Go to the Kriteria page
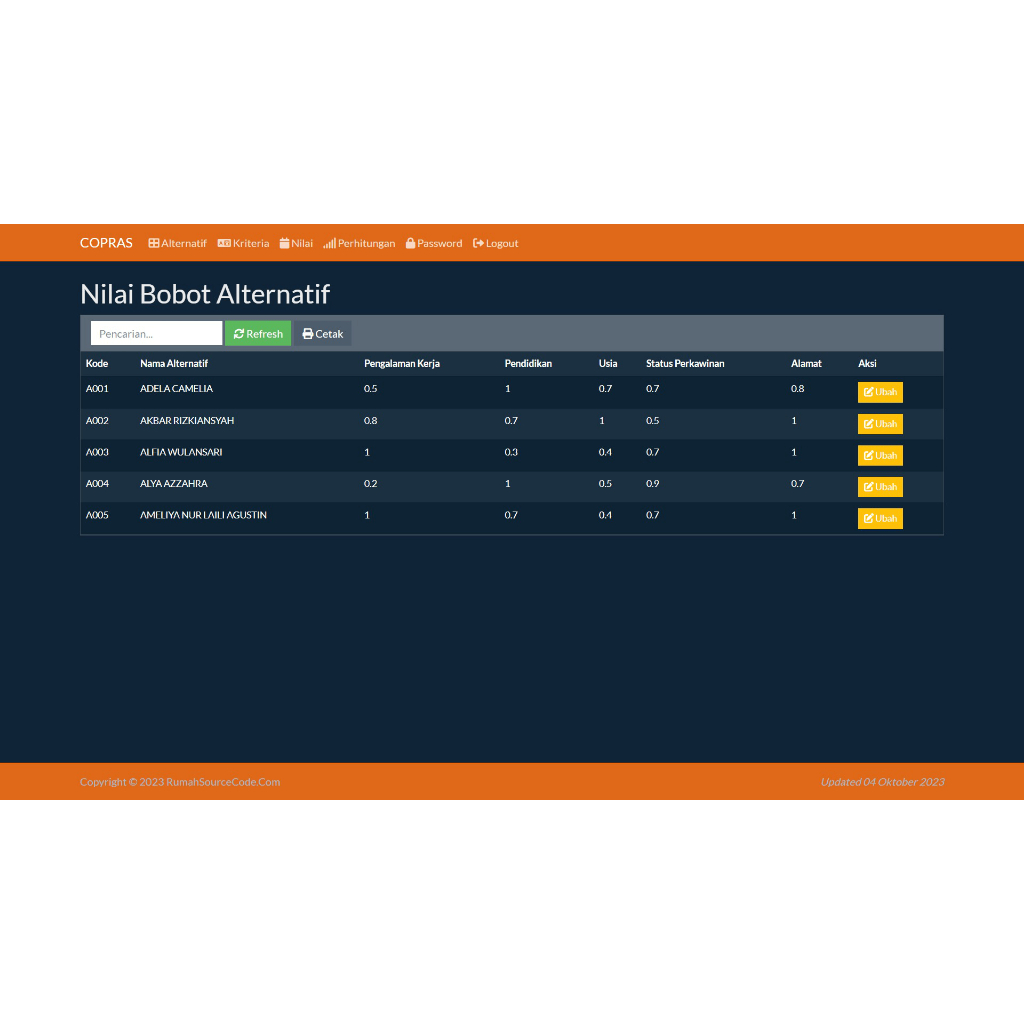 pyautogui.click(x=243, y=243)
